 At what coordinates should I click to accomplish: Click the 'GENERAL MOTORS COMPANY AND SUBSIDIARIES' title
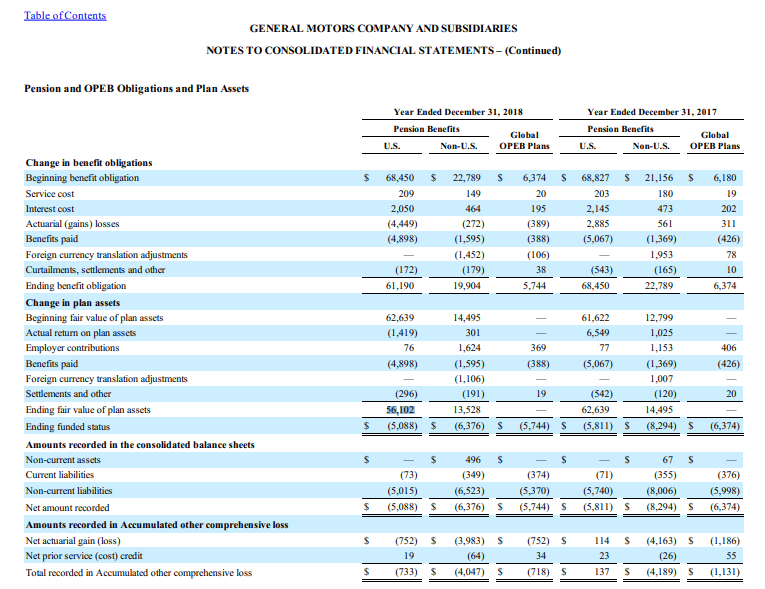point(383,29)
